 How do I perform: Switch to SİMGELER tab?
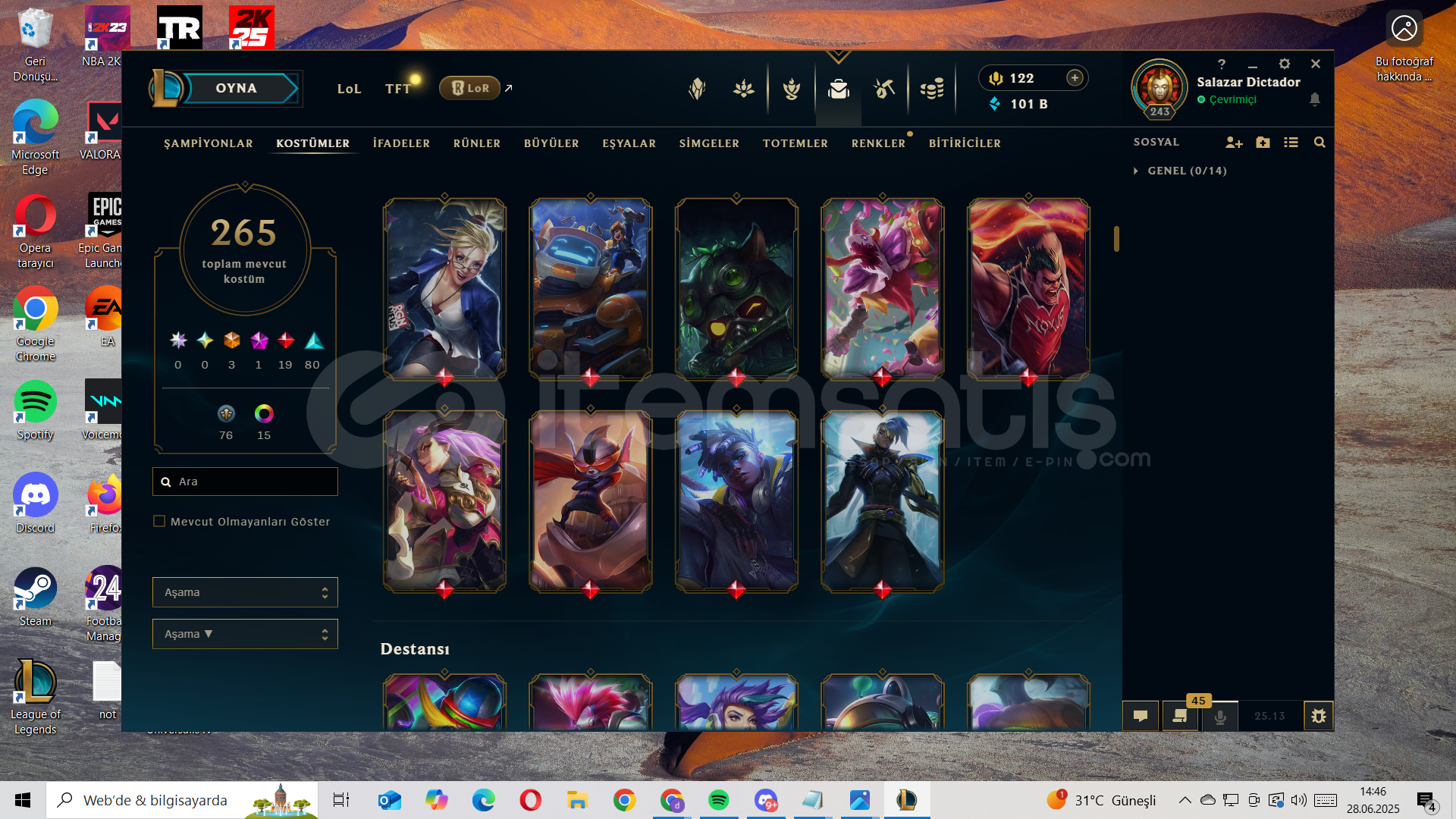[709, 143]
